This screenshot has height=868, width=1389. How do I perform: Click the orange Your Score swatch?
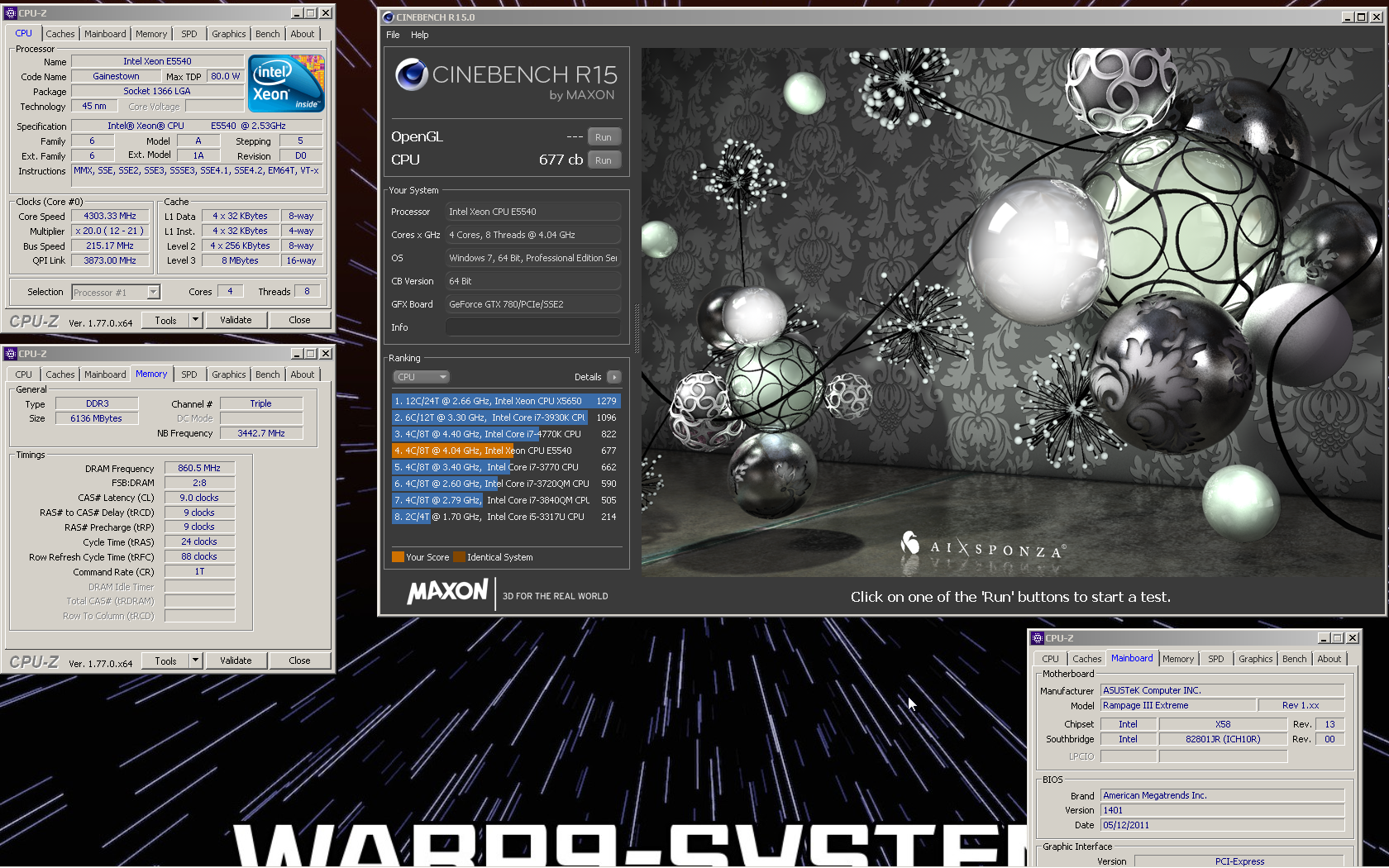coord(398,557)
